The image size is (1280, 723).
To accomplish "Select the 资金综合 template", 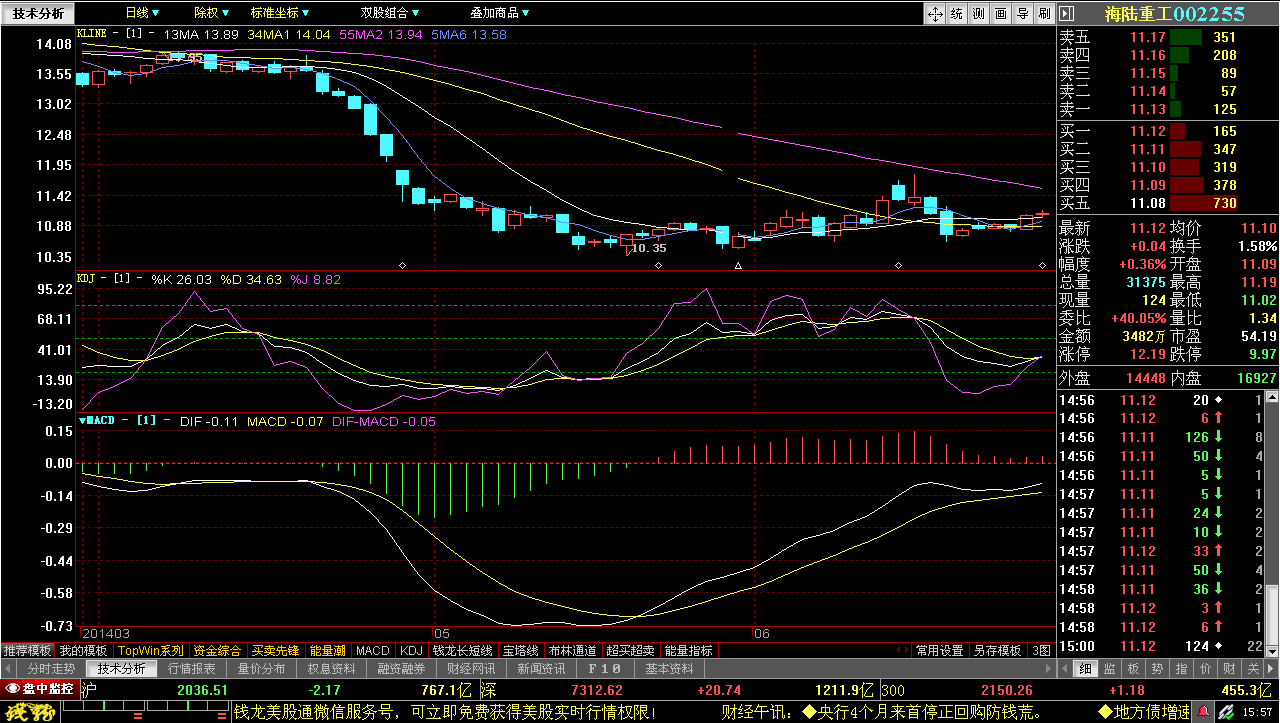I will click(217, 650).
